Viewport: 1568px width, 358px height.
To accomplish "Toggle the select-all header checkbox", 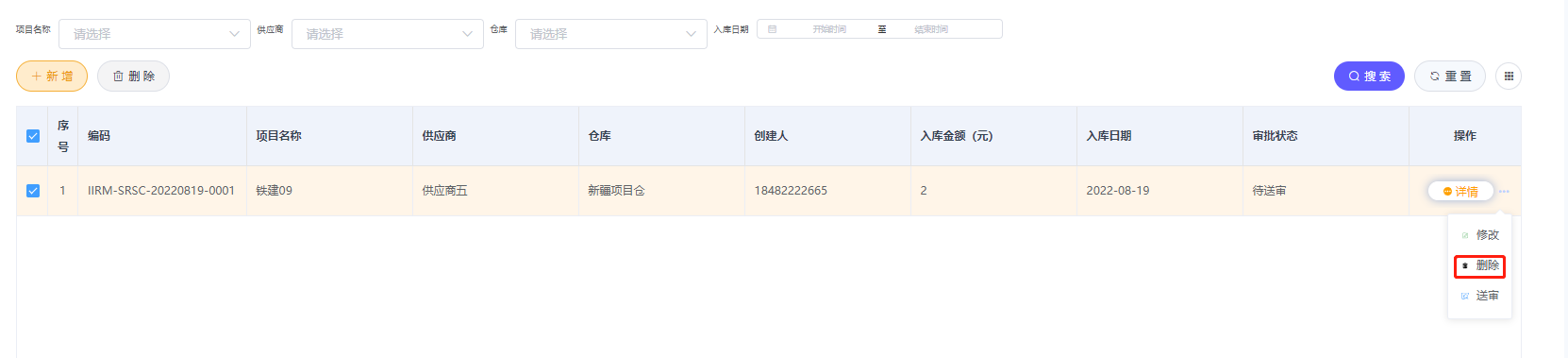I will 33,136.
